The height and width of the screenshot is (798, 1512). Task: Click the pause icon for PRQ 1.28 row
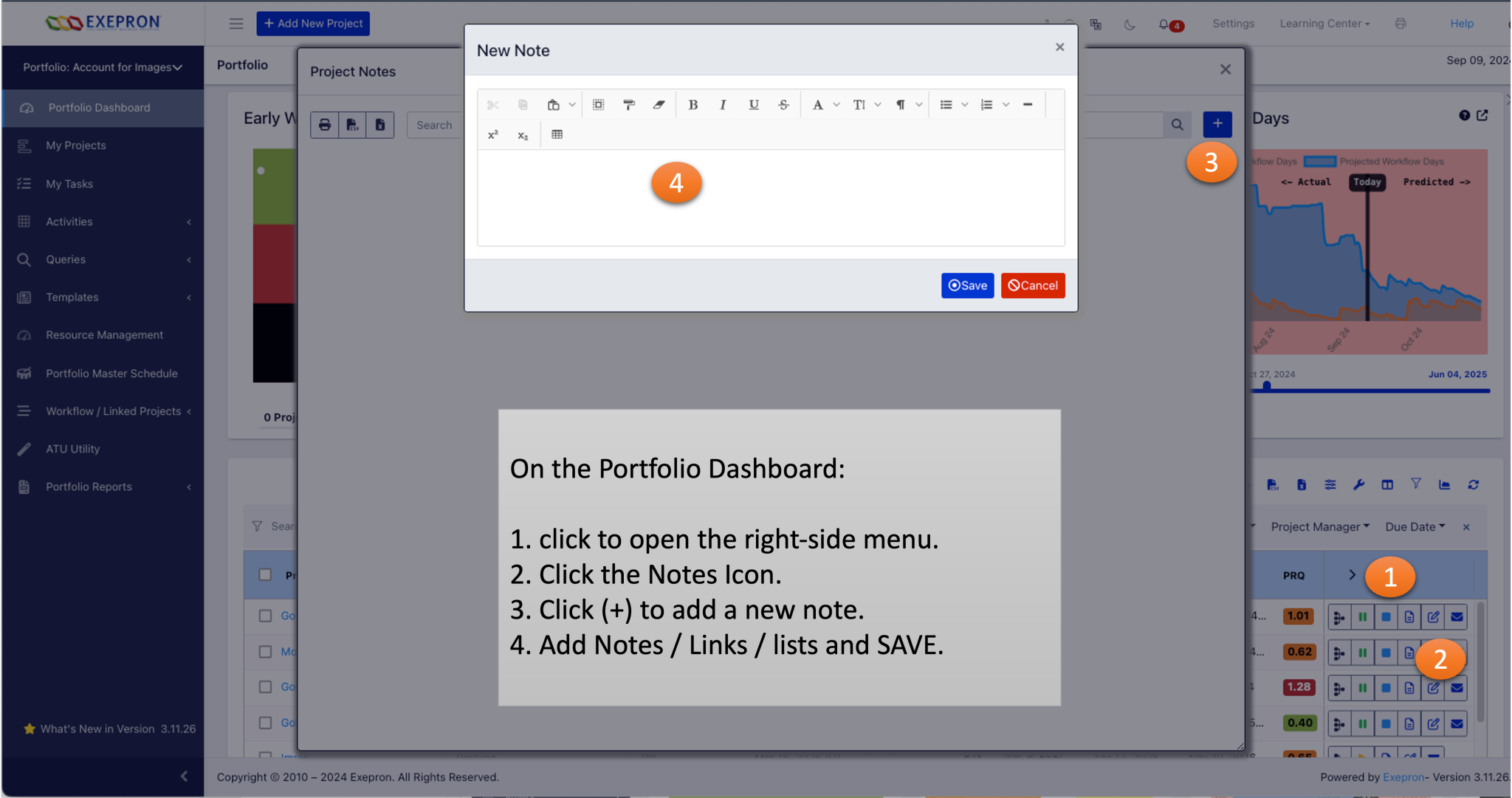click(1363, 688)
